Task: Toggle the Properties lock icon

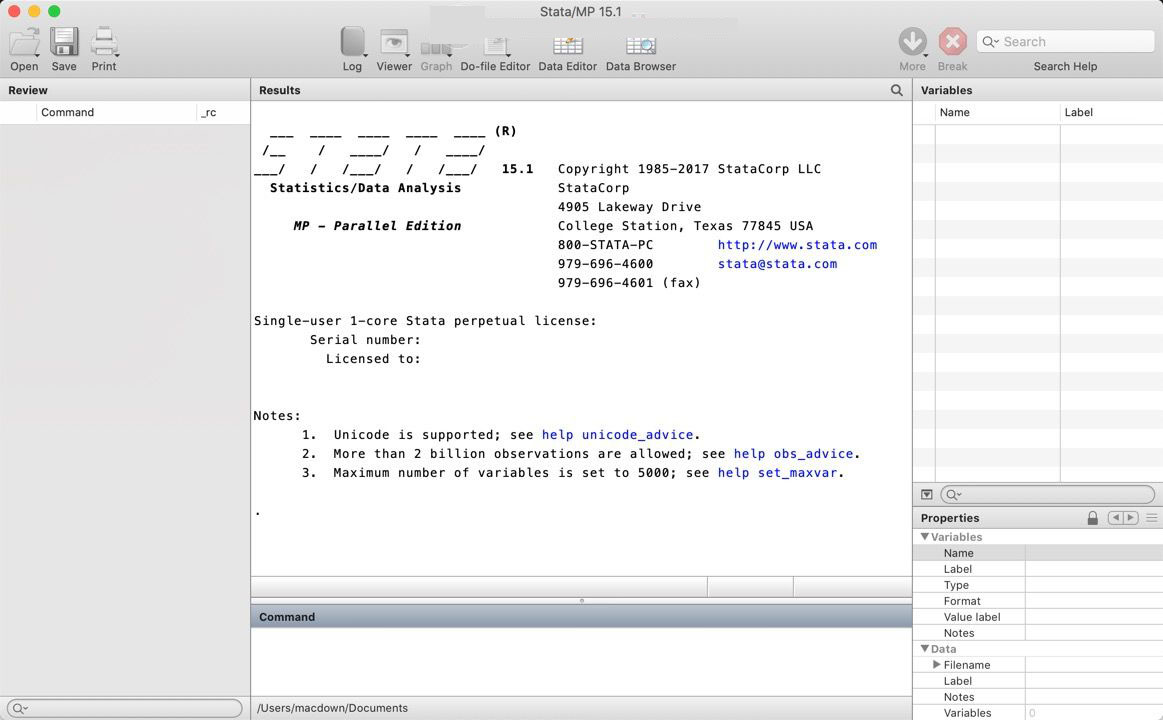Action: coord(1093,518)
